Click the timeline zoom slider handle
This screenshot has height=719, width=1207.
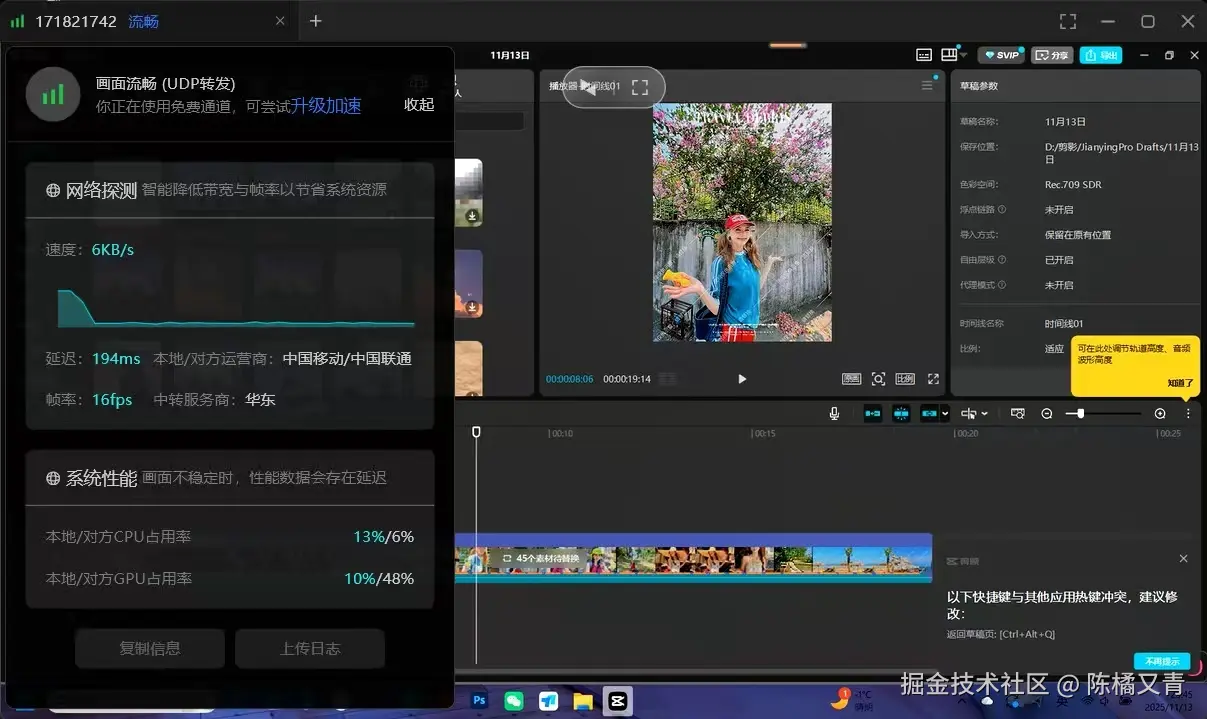click(x=1081, y=413)
